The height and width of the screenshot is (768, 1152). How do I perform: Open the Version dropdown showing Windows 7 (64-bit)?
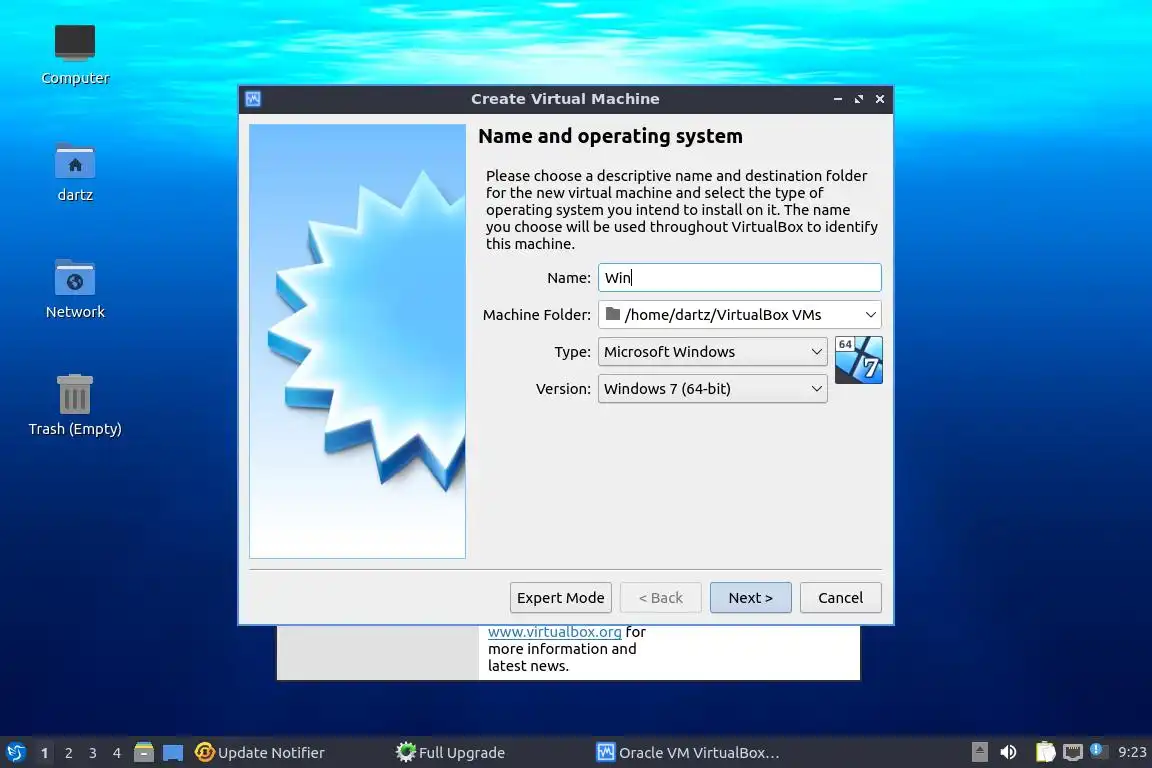coord(712,389)
